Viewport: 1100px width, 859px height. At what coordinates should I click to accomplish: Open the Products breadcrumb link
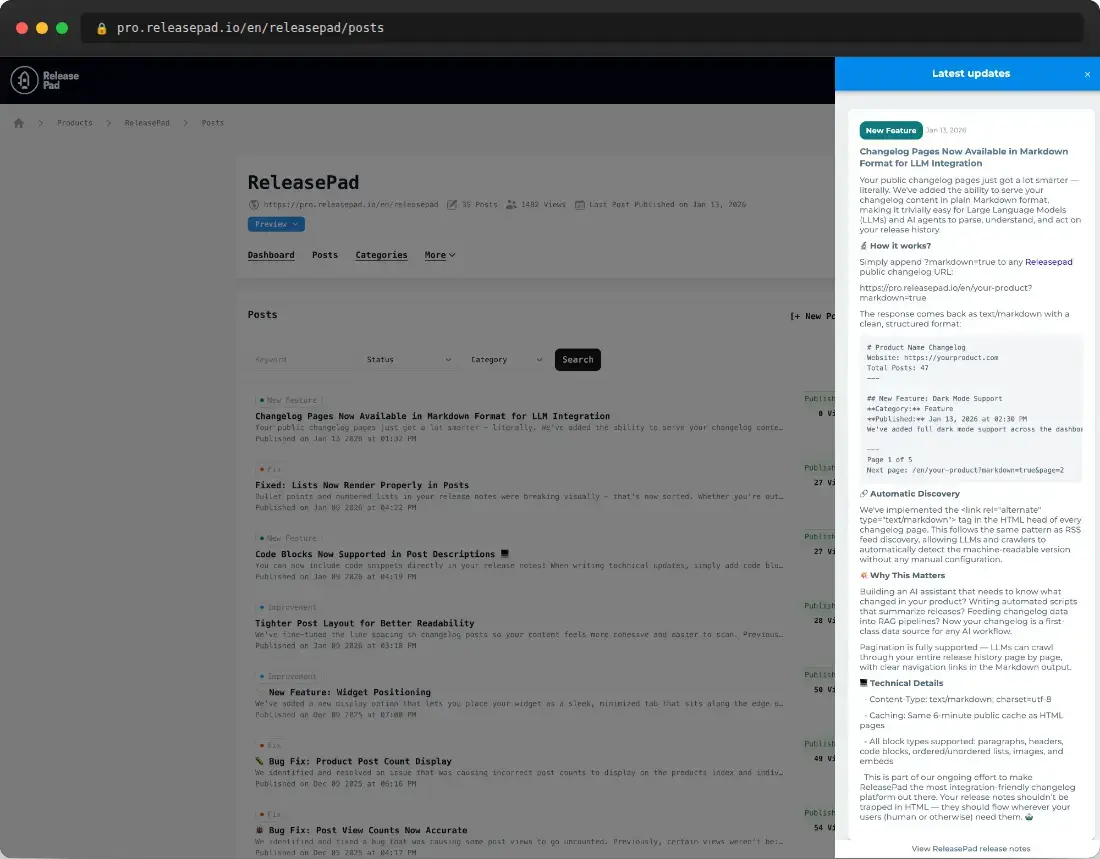[x=75, y=123]
